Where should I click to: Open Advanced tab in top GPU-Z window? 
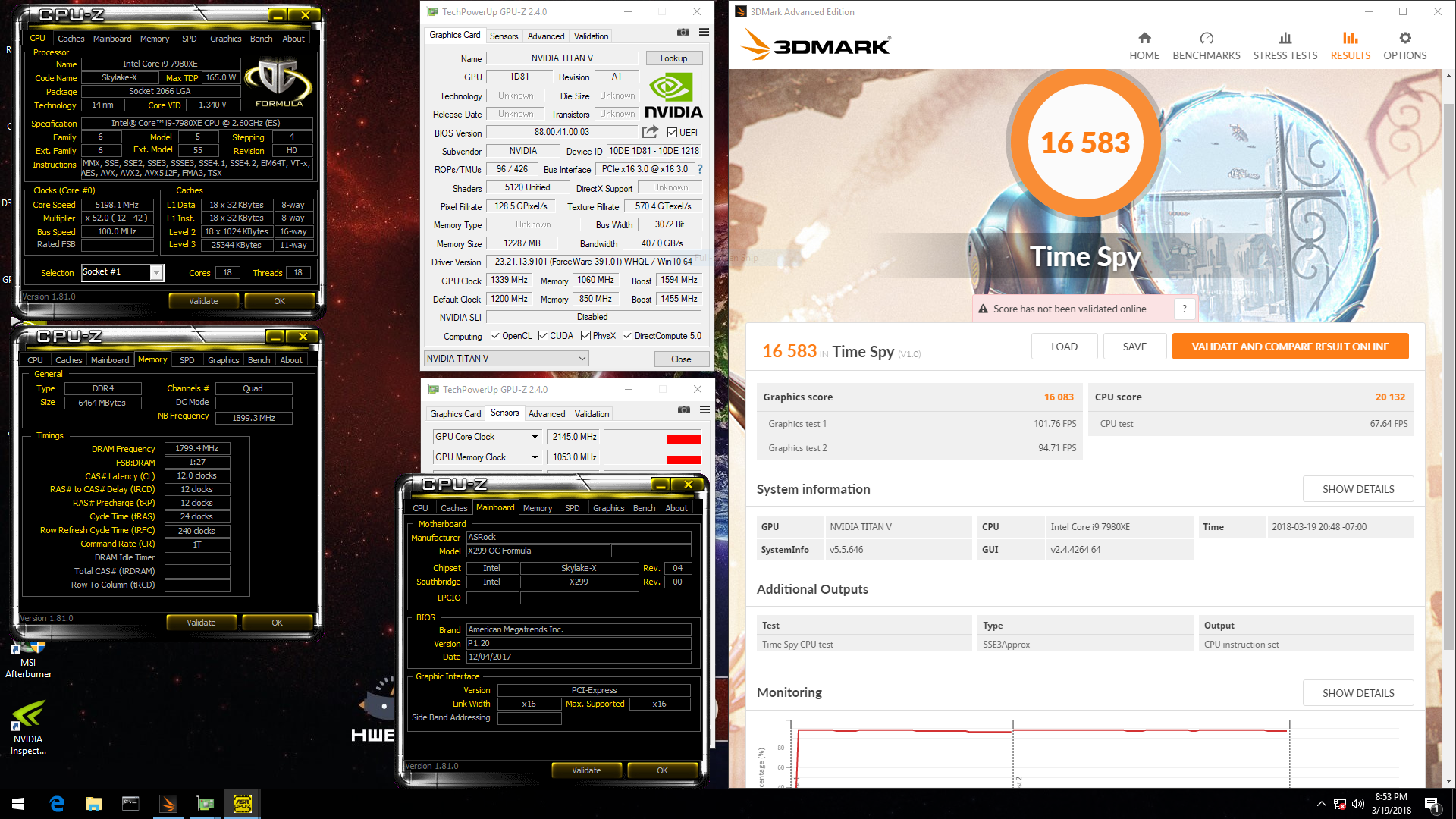point(546,36)
